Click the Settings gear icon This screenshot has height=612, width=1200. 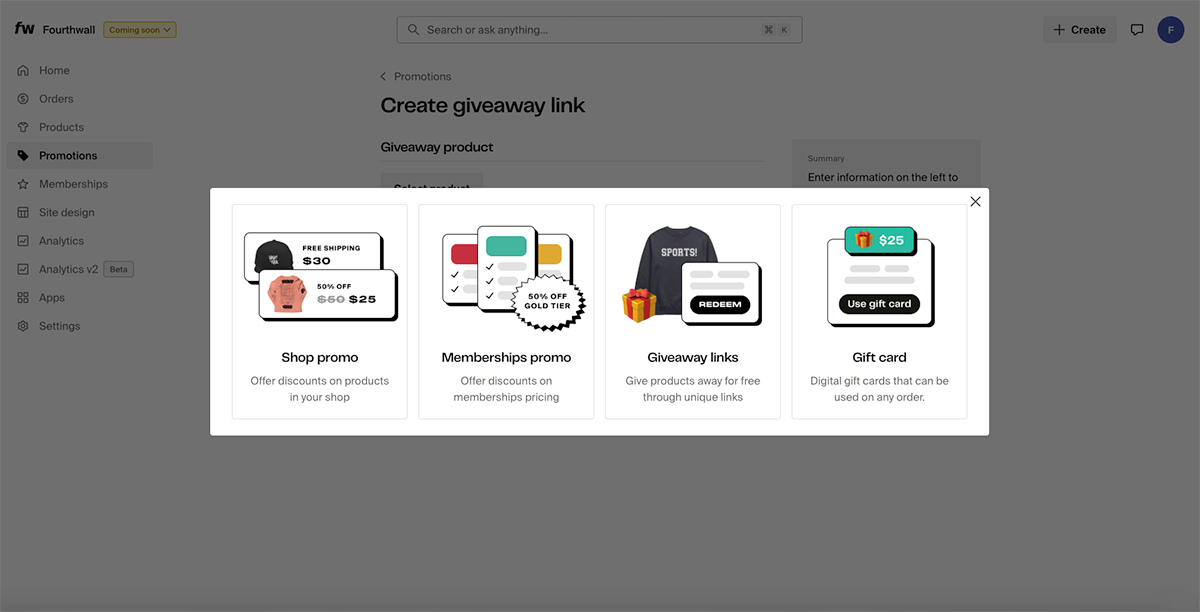pyautogui.click(x=23, y=326)
